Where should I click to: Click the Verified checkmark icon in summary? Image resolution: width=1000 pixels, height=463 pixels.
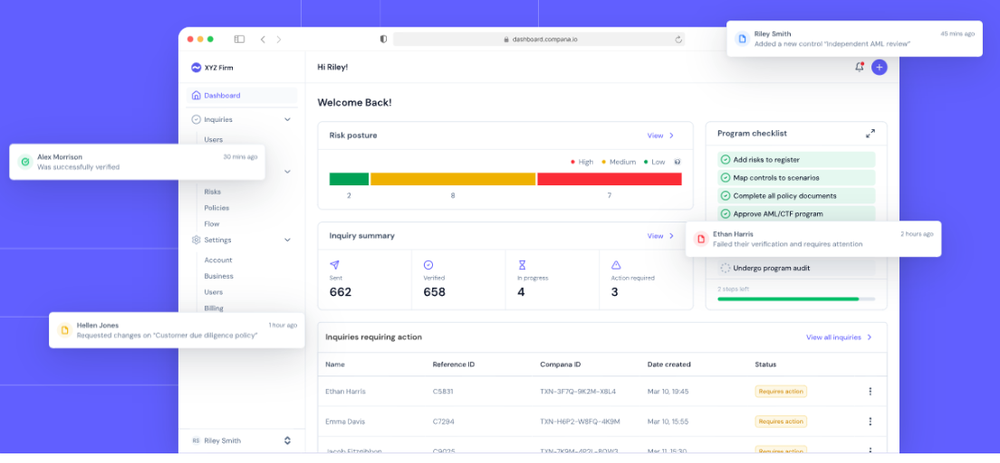(429, 265)
